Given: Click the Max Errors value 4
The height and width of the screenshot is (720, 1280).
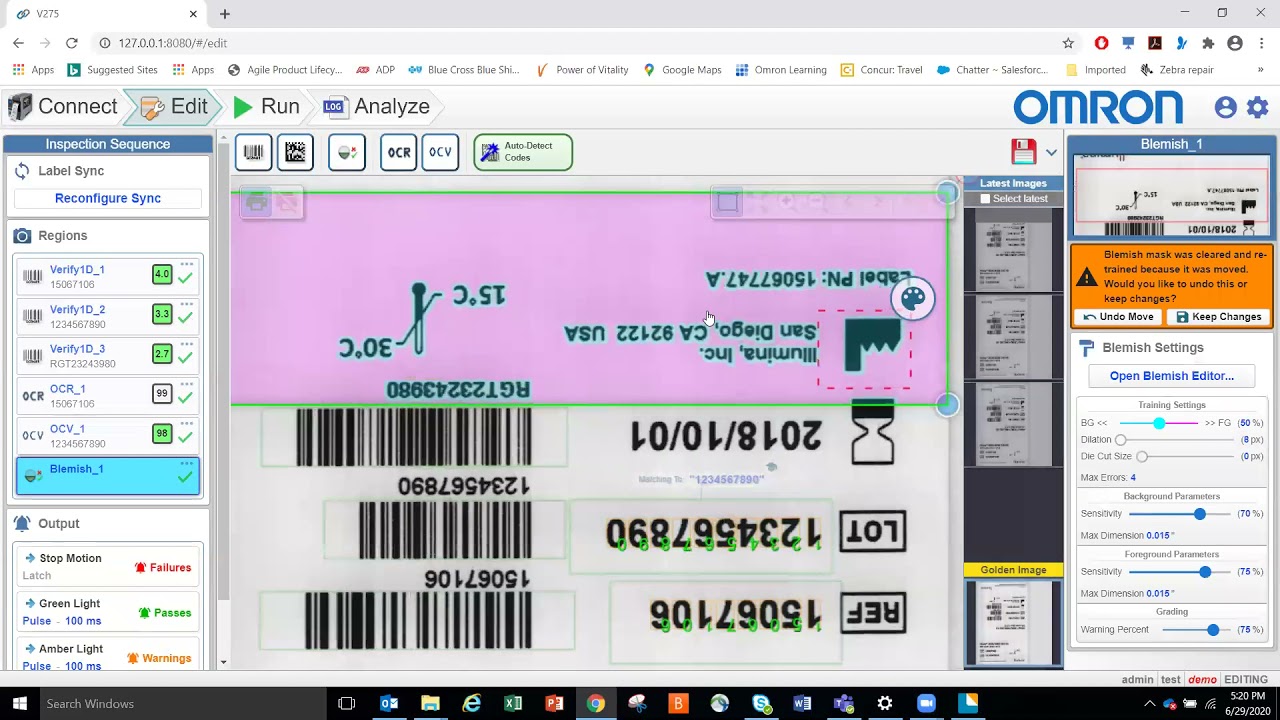Looking at the screenshot, I should (1133, 478).
